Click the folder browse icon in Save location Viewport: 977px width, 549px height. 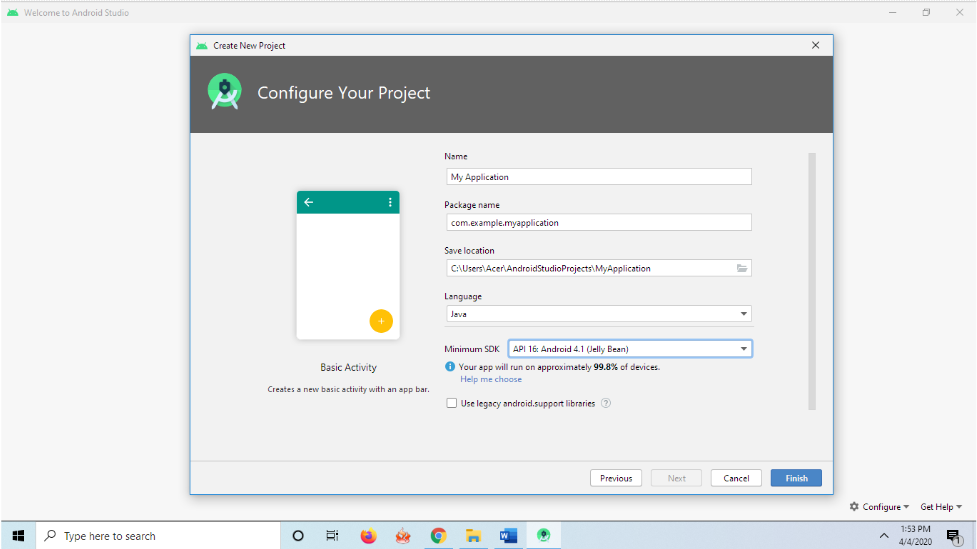click(x=742, y=268)
